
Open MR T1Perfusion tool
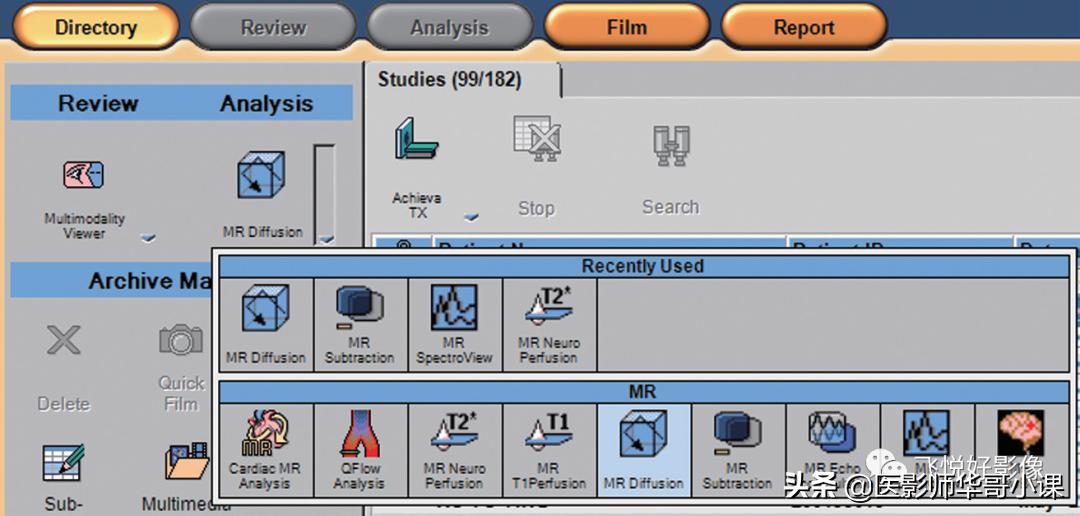pos(549,450)
